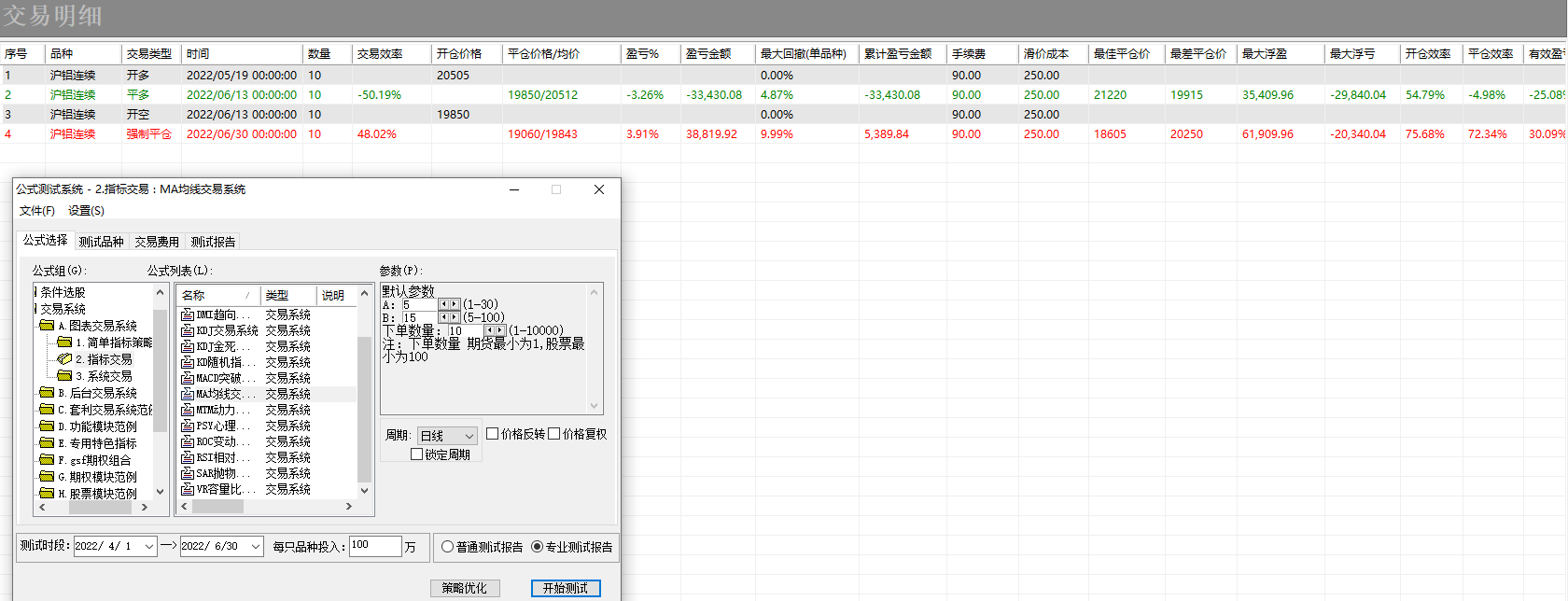Switch to the 公式选择 tab
The height and width of the screenshot is (601, 1568).
click(46, 240)
